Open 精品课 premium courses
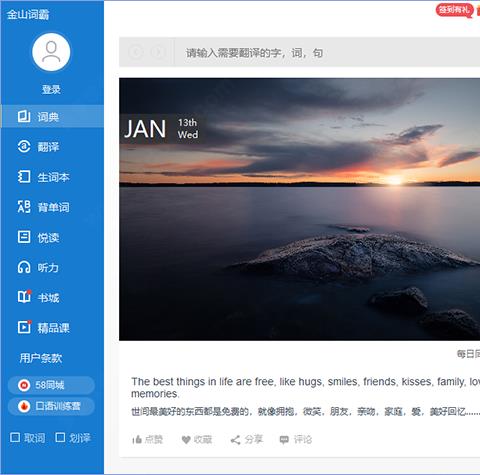 point(52,328)
